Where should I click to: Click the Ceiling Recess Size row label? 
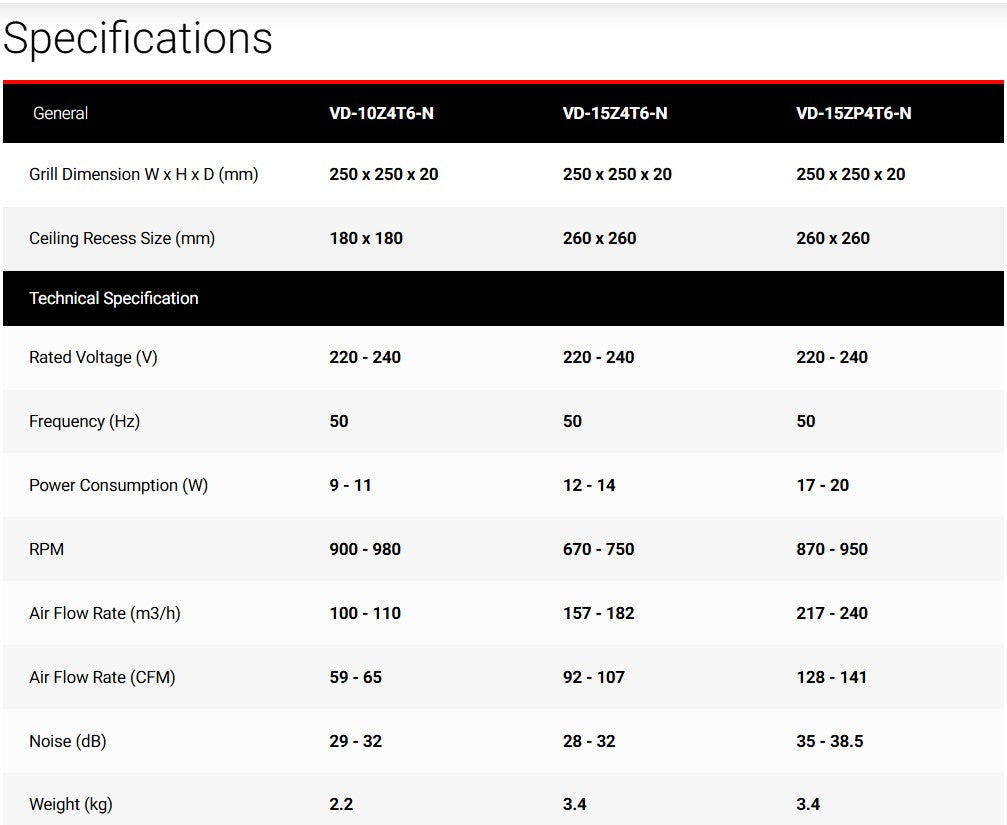(x=122, y=238)
